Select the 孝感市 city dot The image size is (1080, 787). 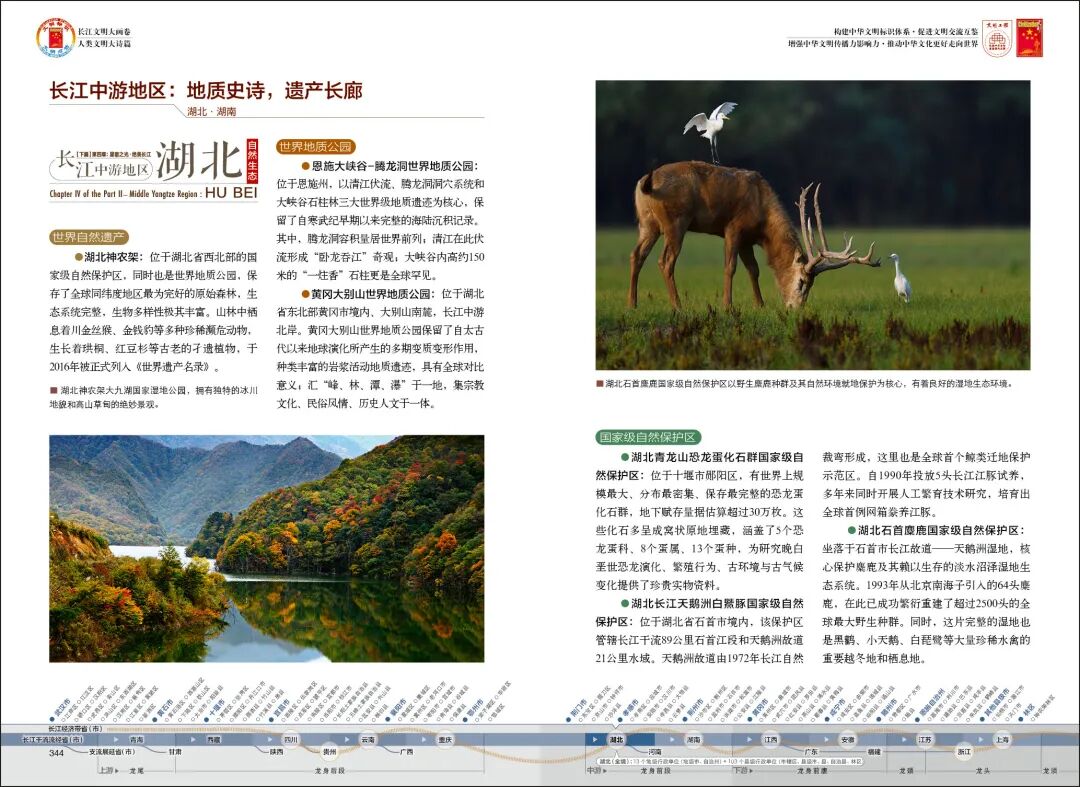pyautogui.click(x=620, y=719)
